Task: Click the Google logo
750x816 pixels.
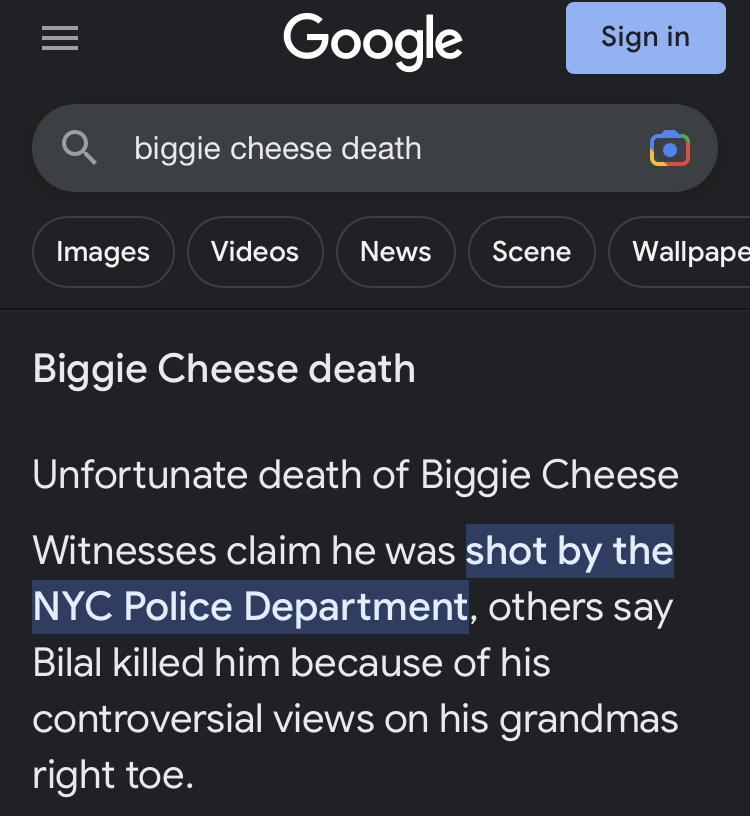Action: pos(373,40)
